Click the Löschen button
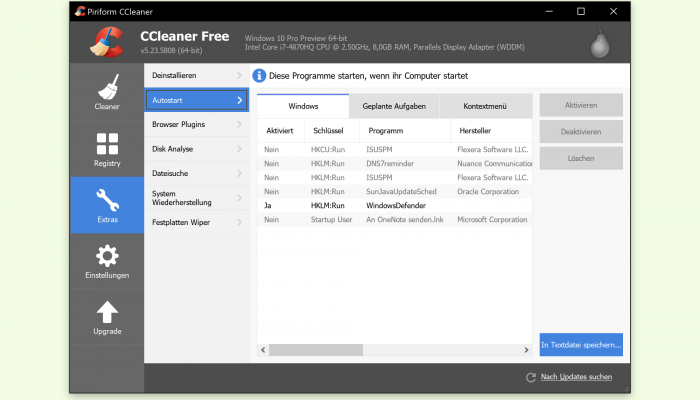Viewport: 700px width, 400px height. (x=581, y=158)
